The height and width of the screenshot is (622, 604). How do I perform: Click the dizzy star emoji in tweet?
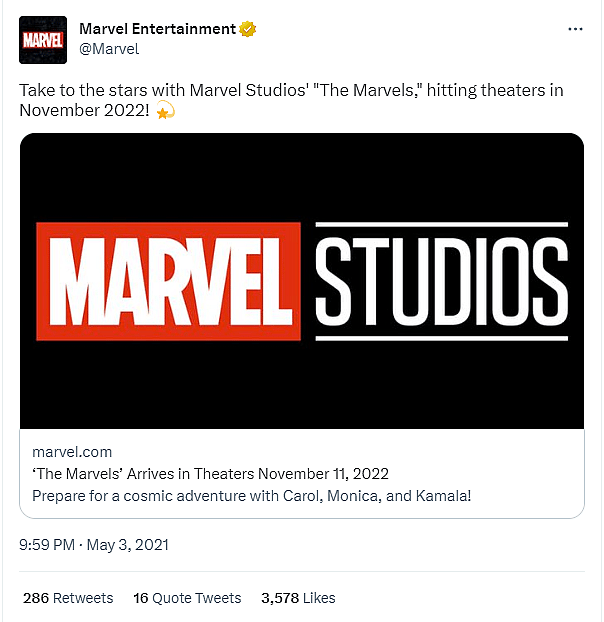(165, 110)
